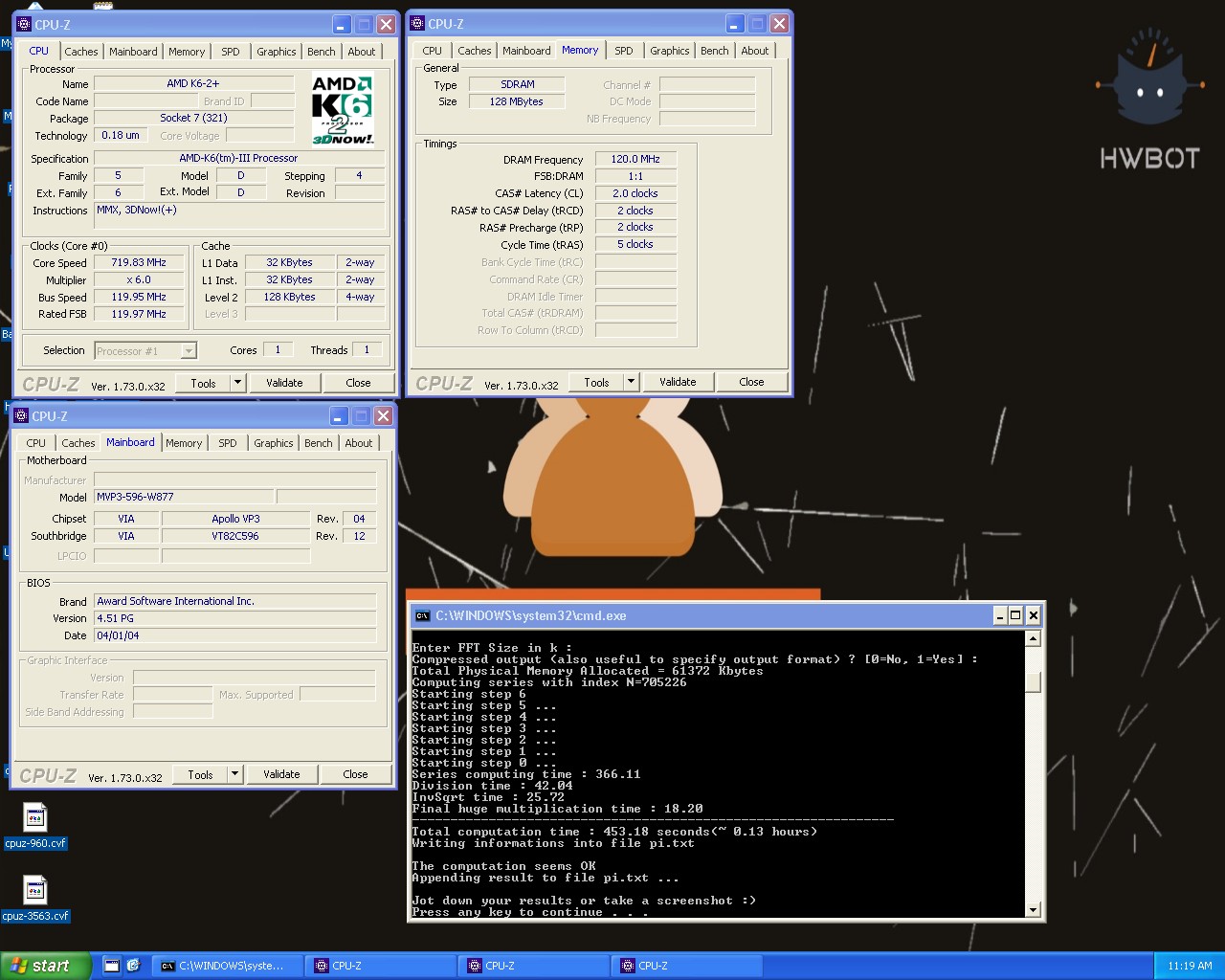Click the Level 2 cache value 128 KBytes

coord(290,297)
